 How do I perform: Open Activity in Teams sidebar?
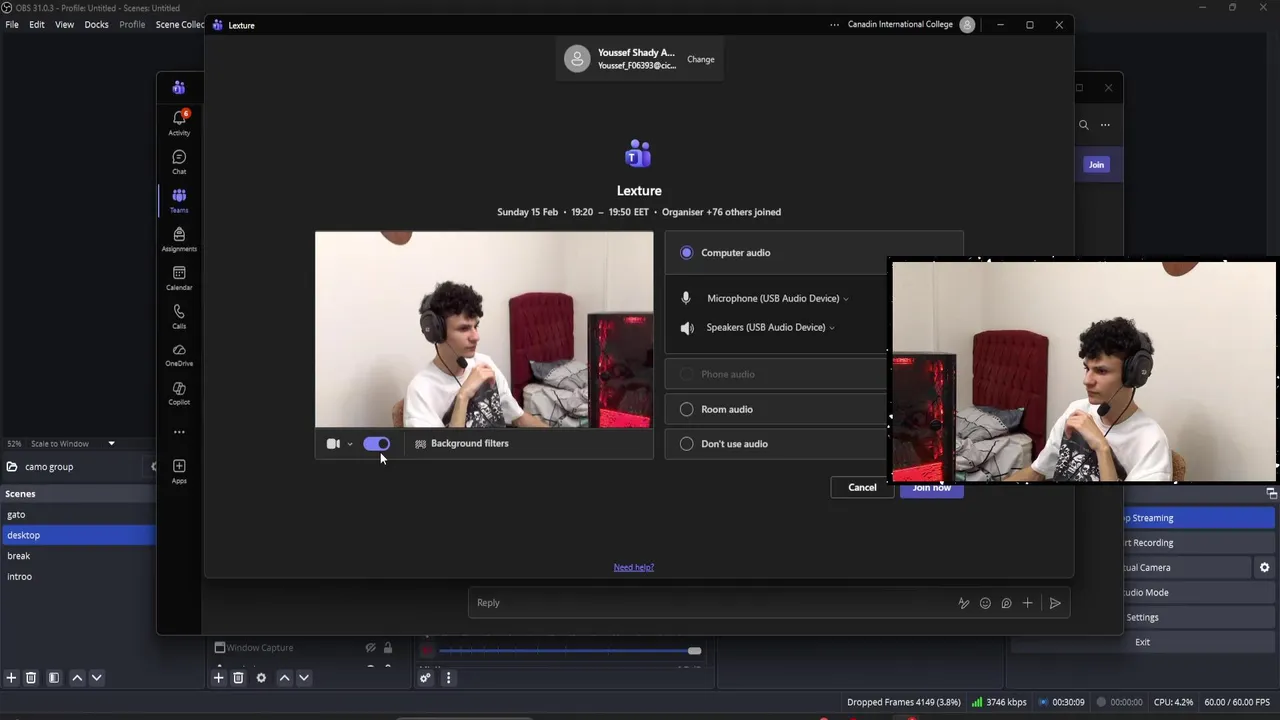(179, 123)
